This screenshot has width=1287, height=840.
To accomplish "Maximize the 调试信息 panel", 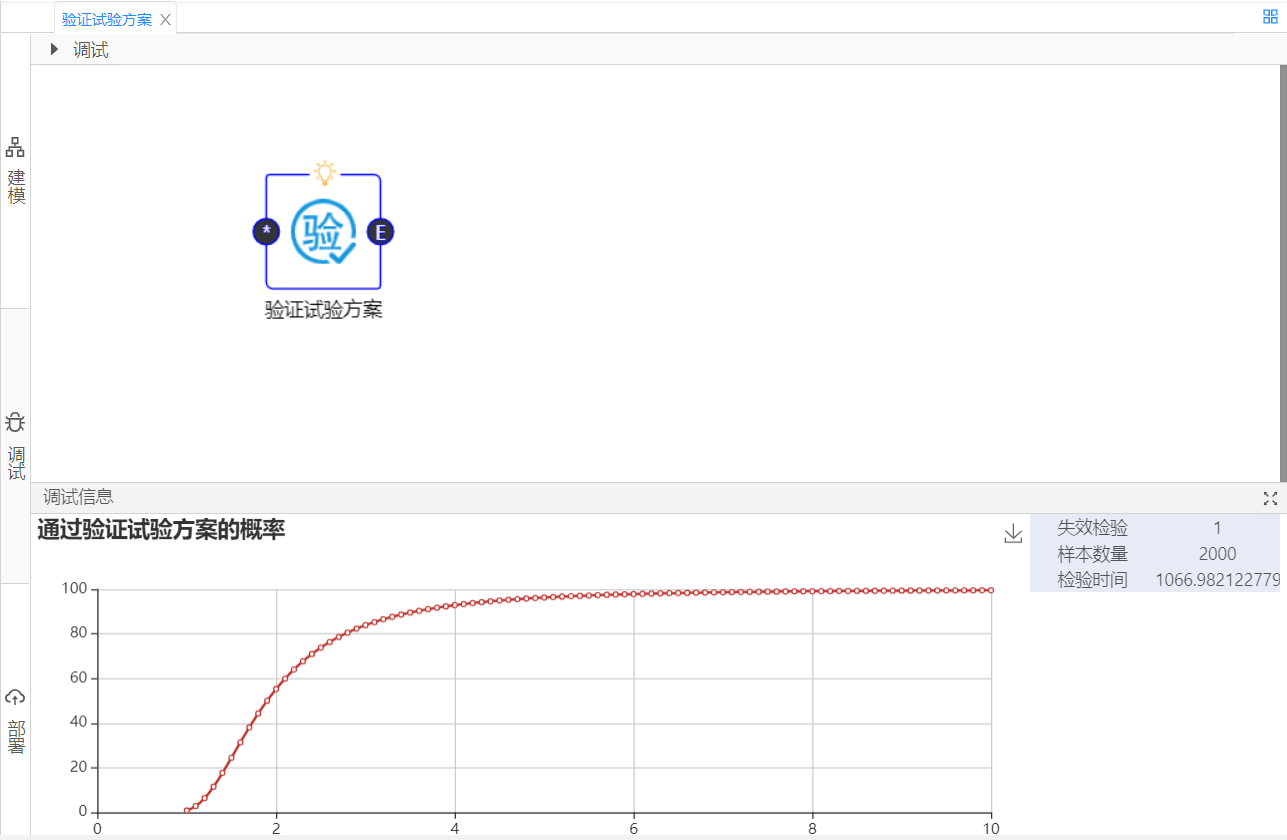I will point(1270,498).
